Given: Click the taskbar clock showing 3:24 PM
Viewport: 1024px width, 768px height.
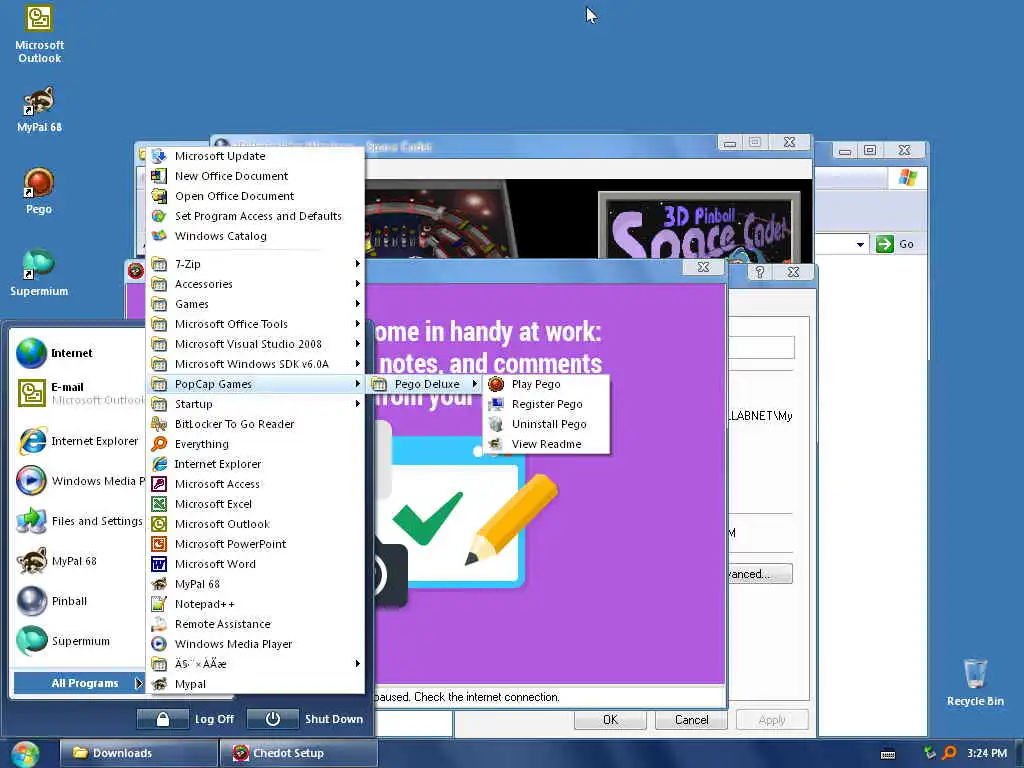Looking at the screenshot, I should click(x=987, y=753).
